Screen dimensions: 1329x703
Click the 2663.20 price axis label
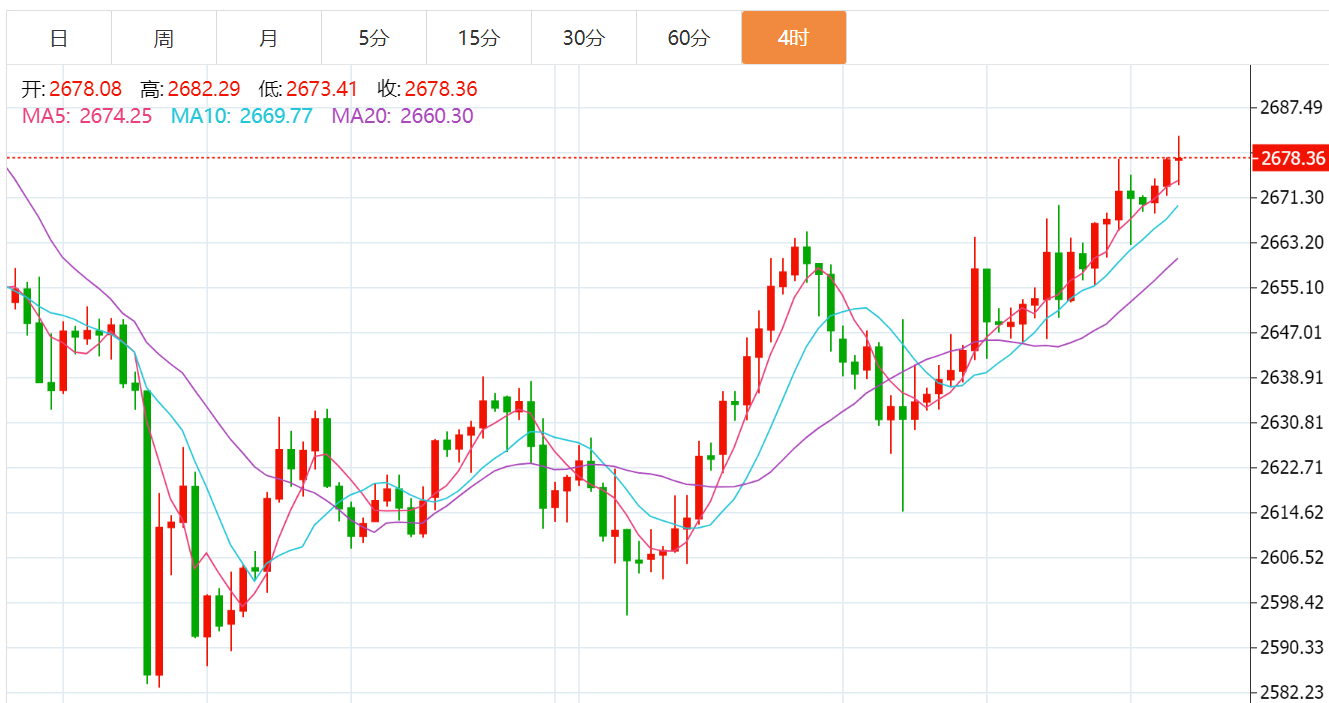(x=1293, y=242)
